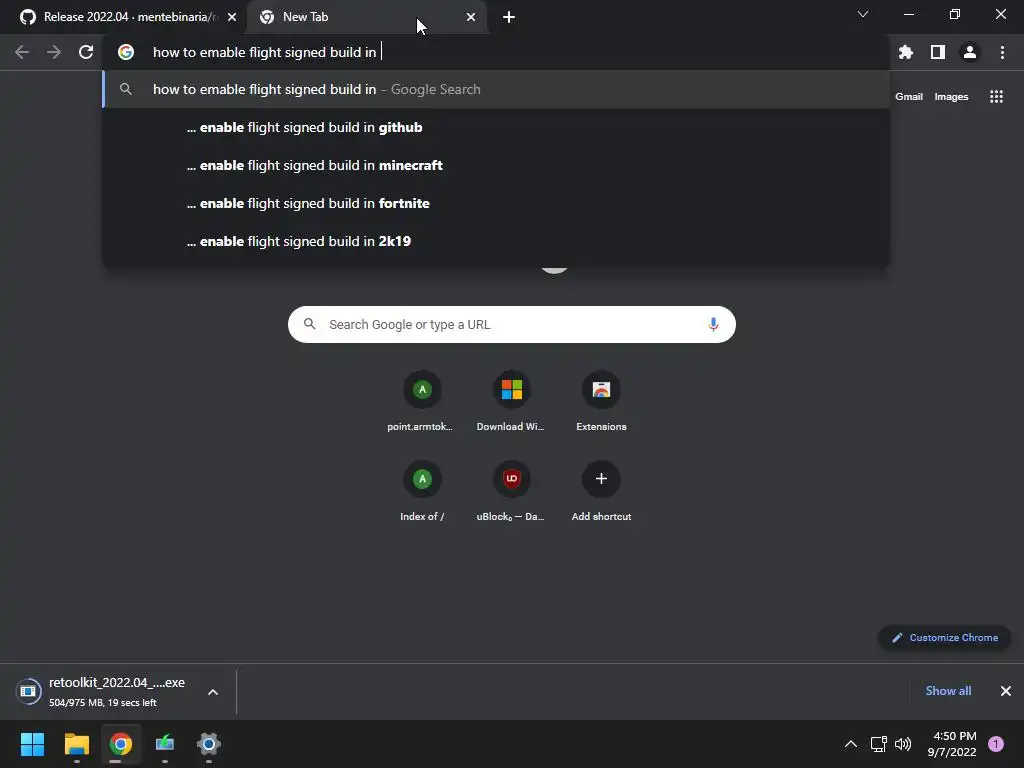This screenshot has width=1024, height=768.
Task: Click Show all downloads
Action: 948,691
